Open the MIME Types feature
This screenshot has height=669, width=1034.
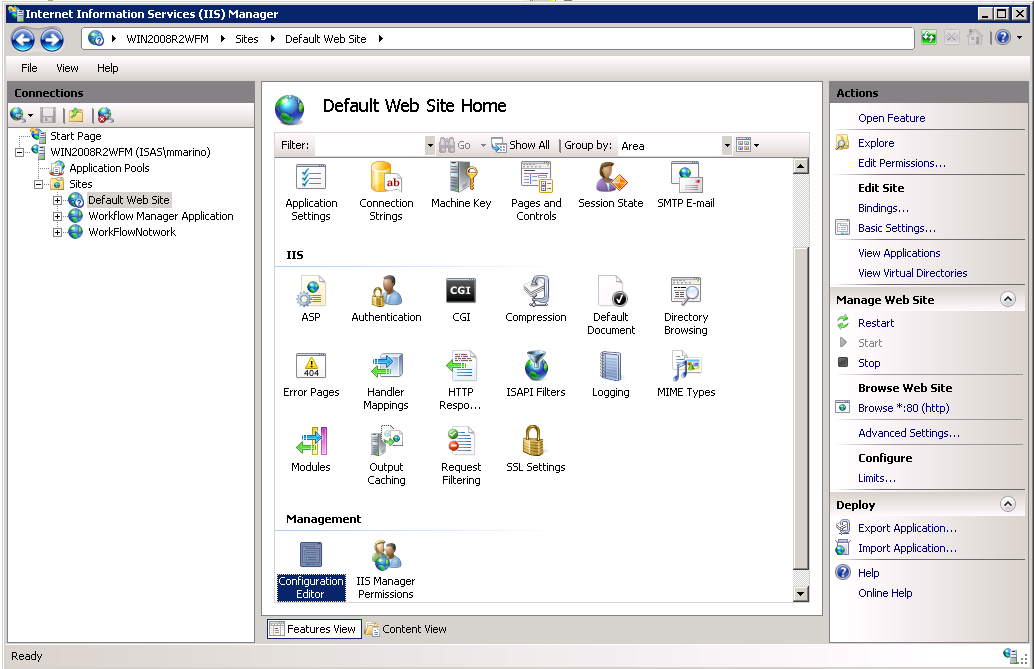click(x=686, y=375)
